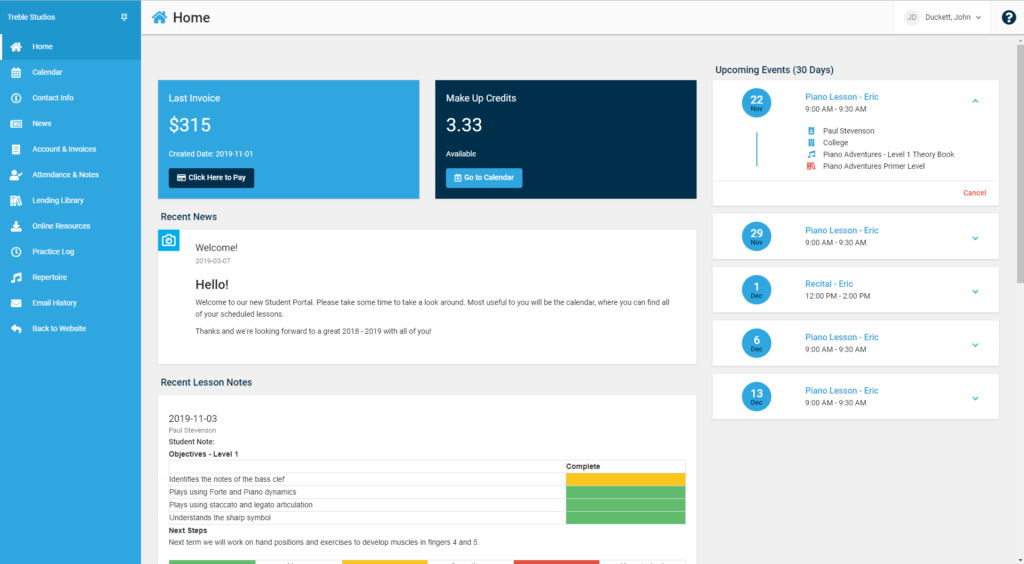Open Practice Log menu item
Image resolution: width=1024 pixels, height=564 pixels.
click(71, 251)
